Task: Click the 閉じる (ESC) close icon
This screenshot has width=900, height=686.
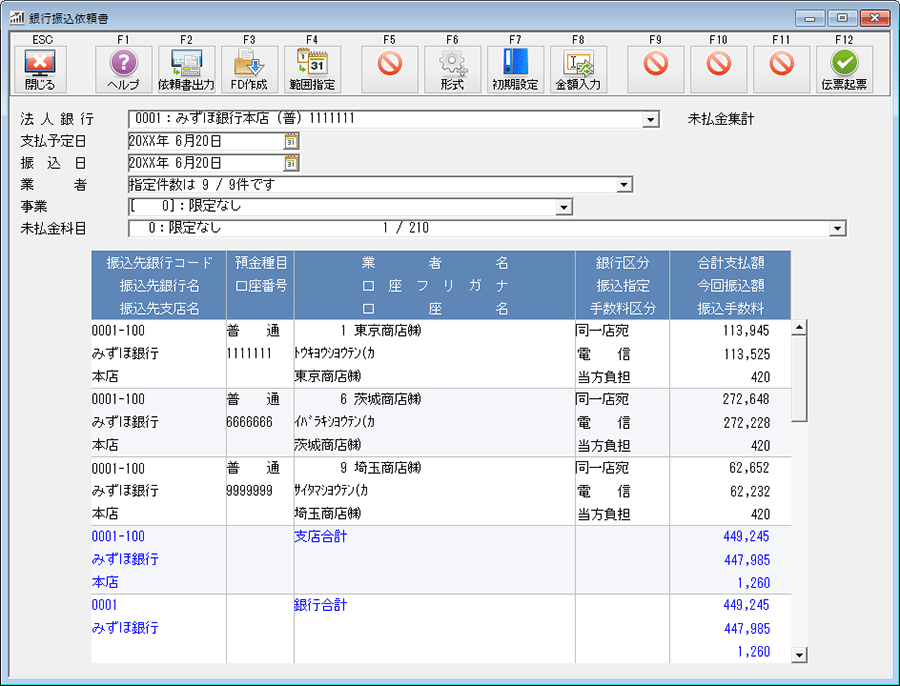Action: [40, 69]
